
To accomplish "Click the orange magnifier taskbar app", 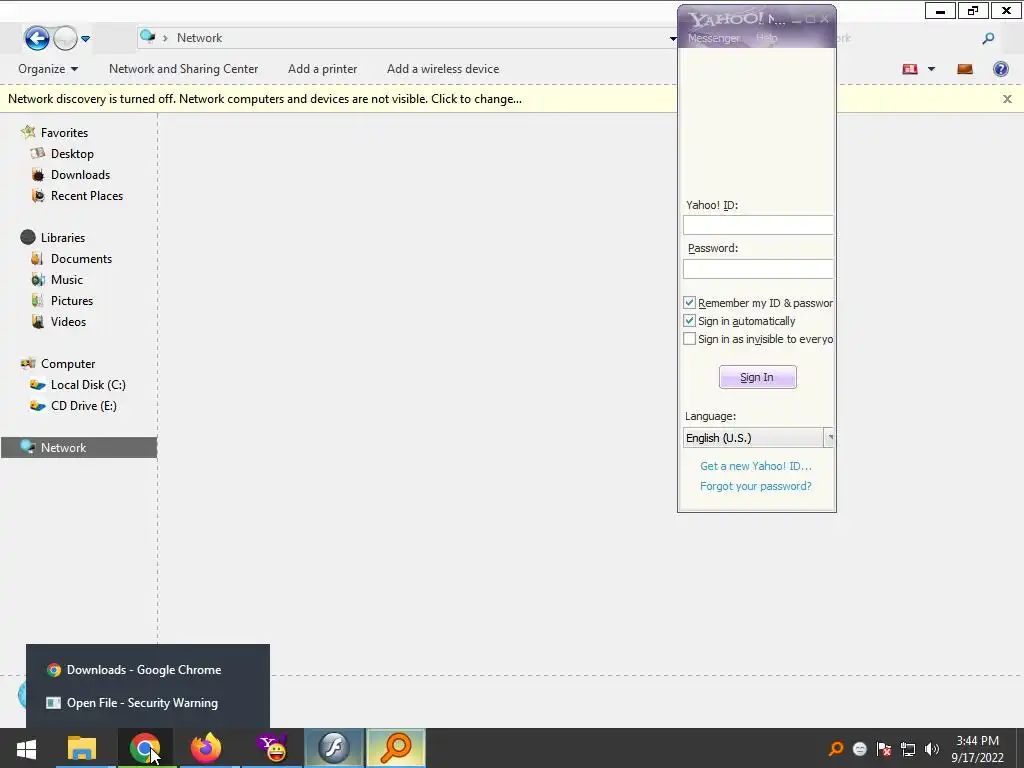I will [x=396, y=748].
